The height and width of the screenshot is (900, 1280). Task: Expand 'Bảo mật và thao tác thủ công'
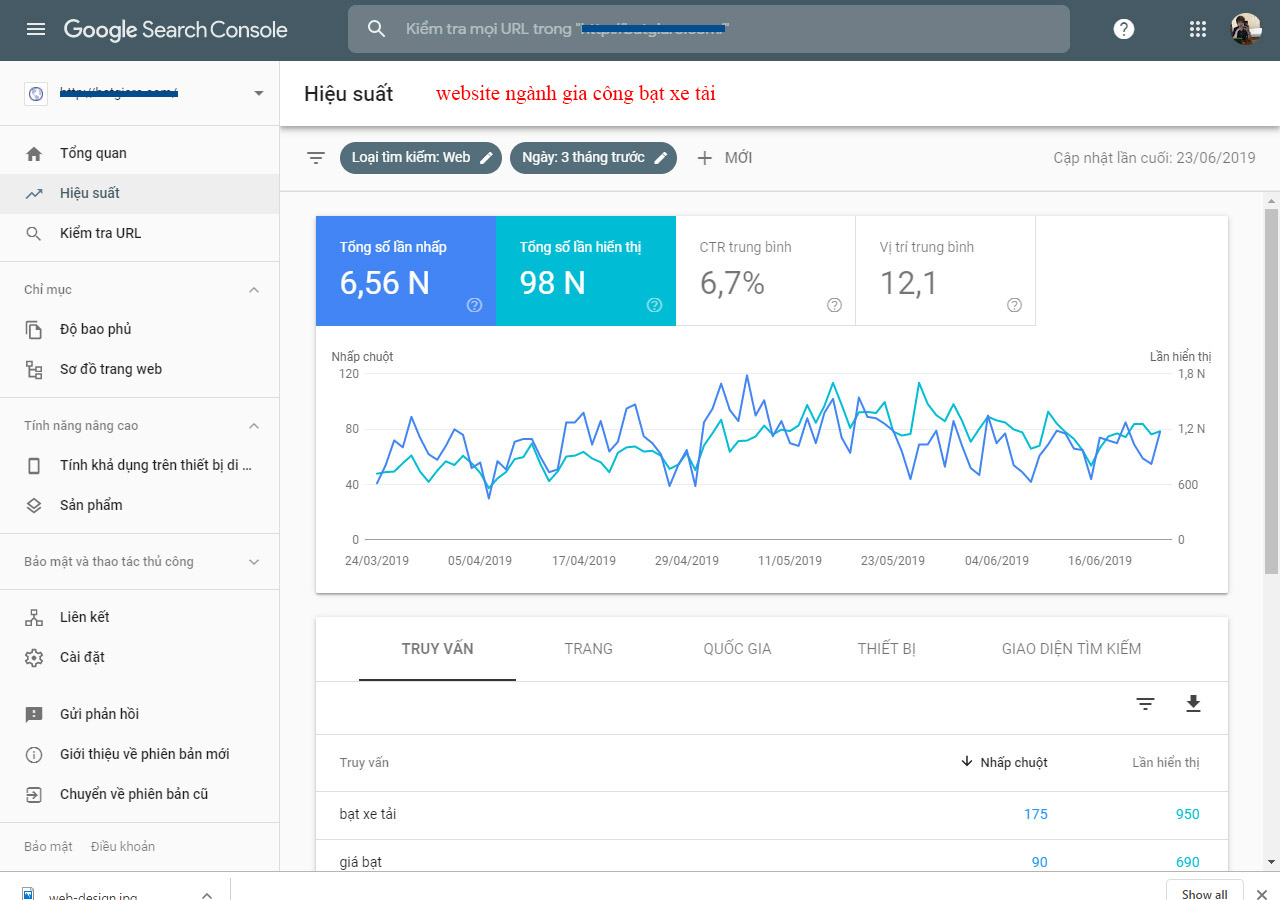(x=254, y=562)
